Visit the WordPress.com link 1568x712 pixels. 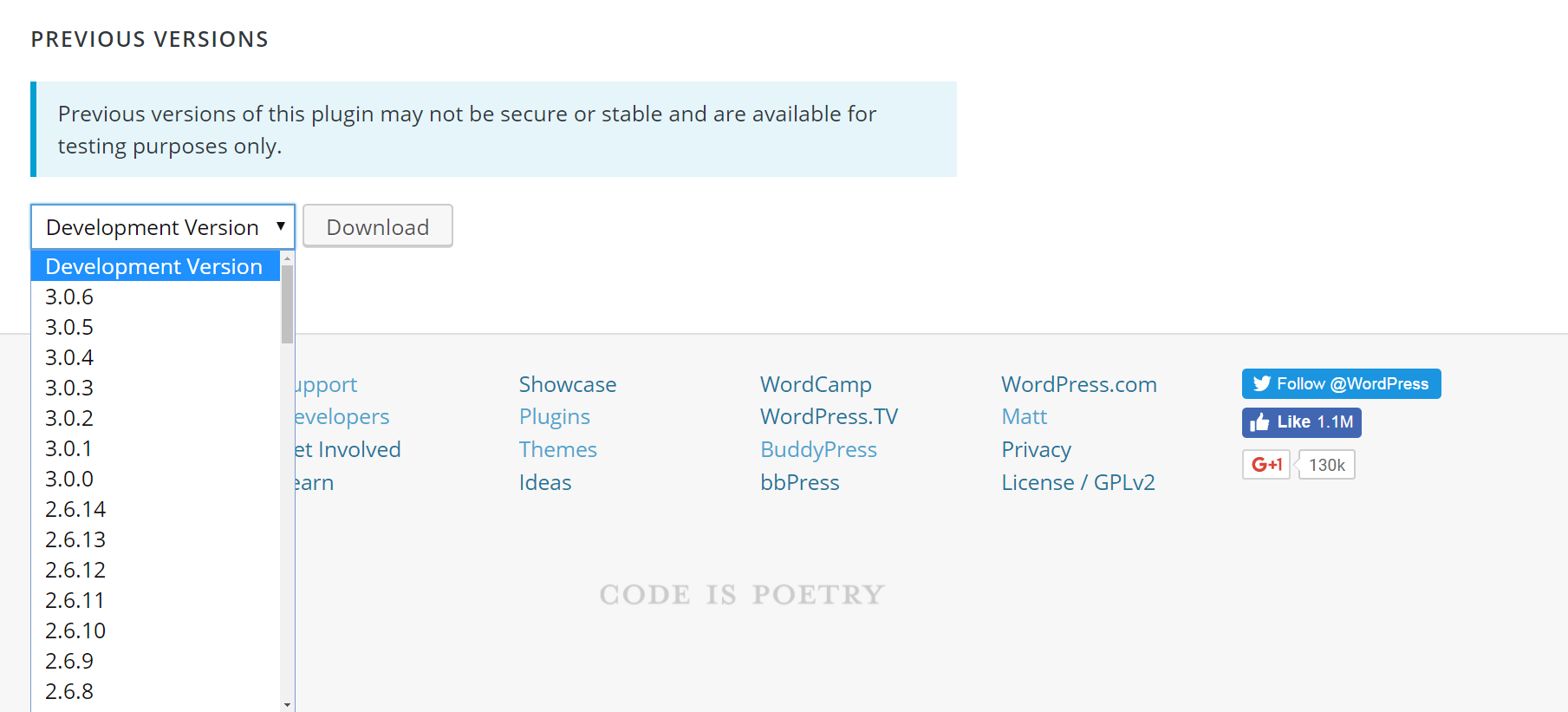pyautogui.click(x=1079, y=384)
